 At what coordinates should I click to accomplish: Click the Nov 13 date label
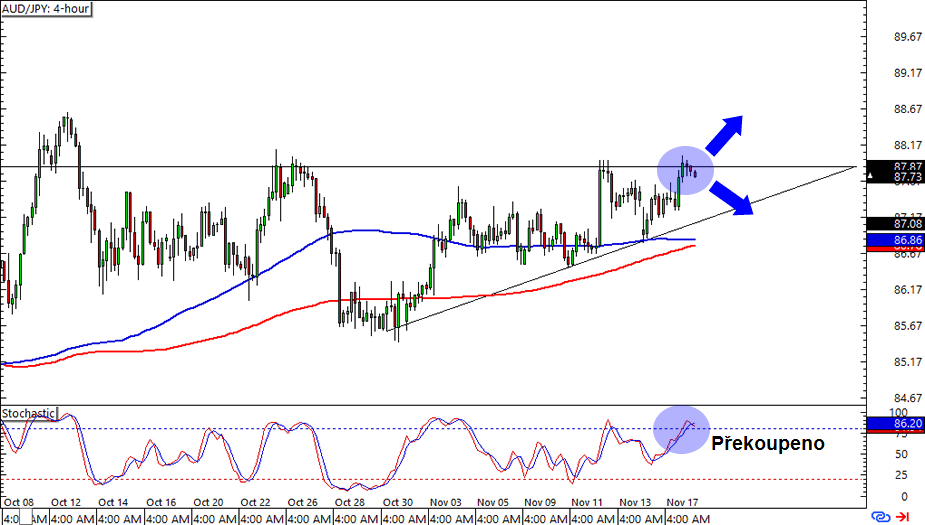pyautogui.click(x=635, y=503)
